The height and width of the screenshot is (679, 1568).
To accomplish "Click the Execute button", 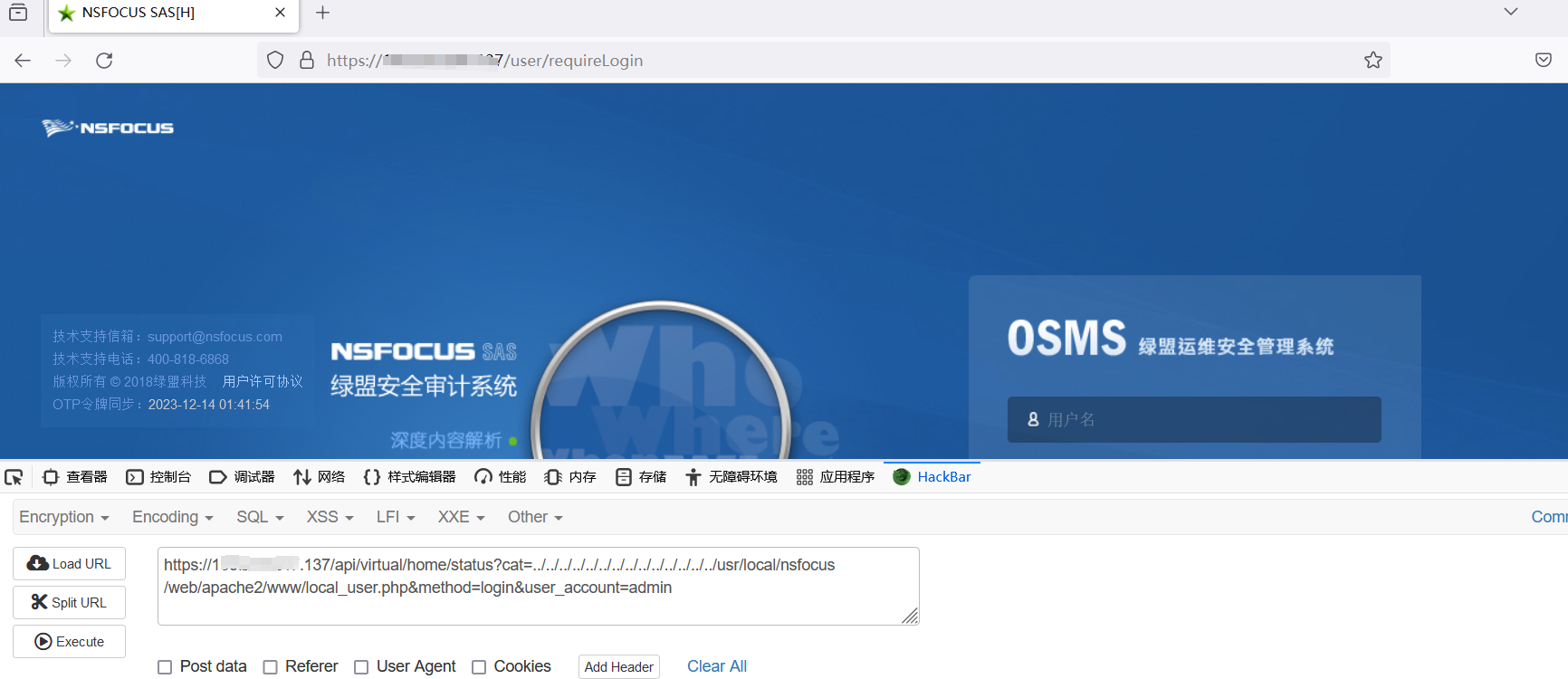I will (x=69, y=641).
